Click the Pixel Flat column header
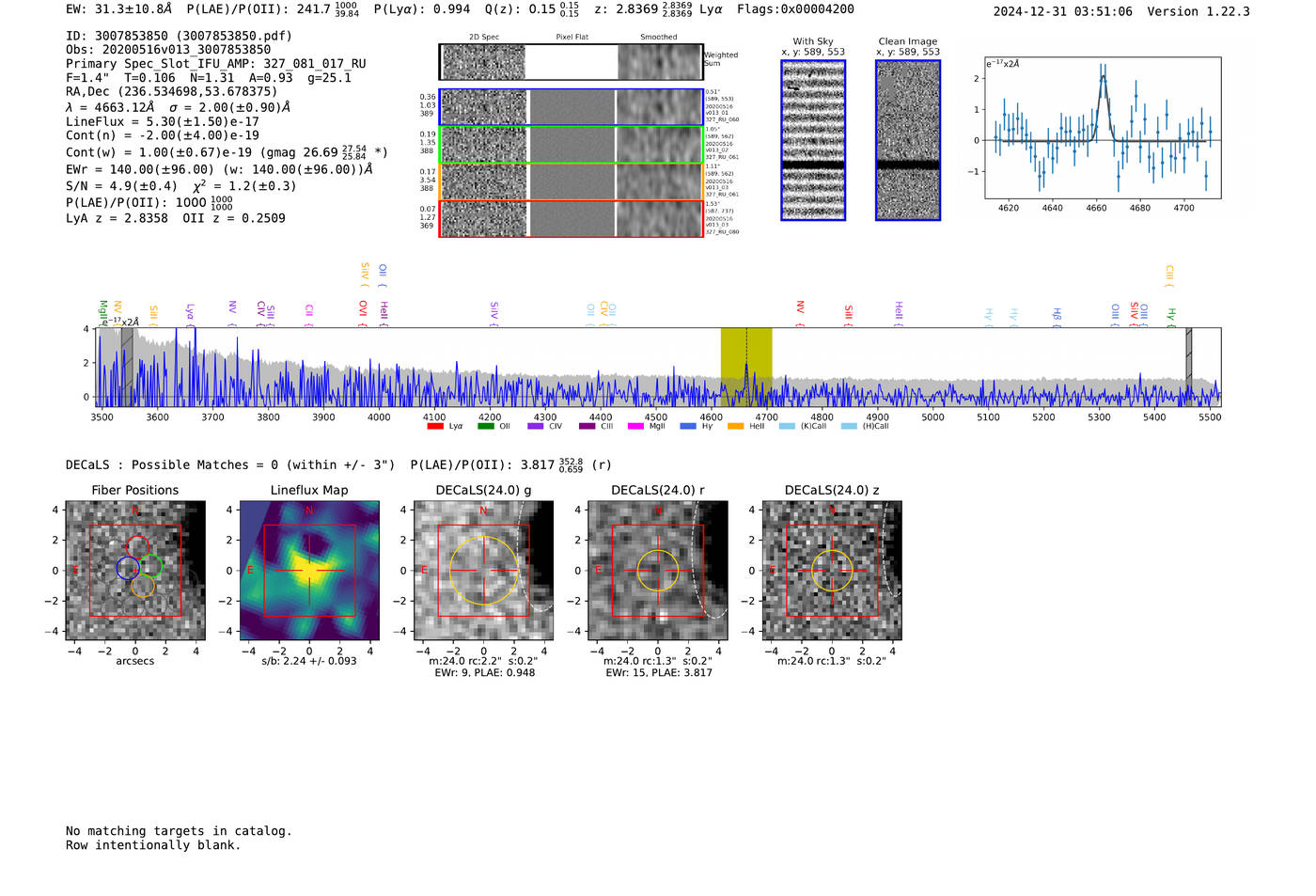Image resolution: width=1316 pixels, height=896 pixels. point(572,38)
